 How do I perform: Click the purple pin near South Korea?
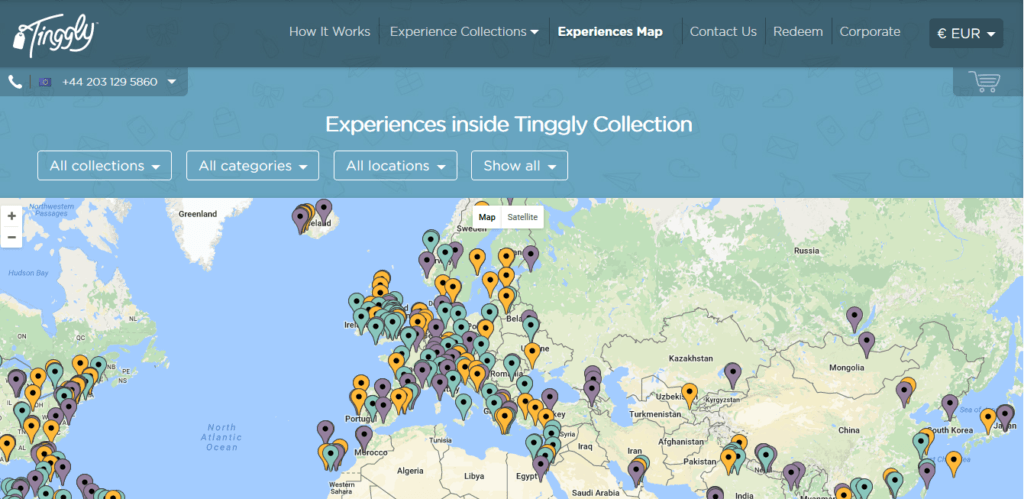(x=950, y=406)
